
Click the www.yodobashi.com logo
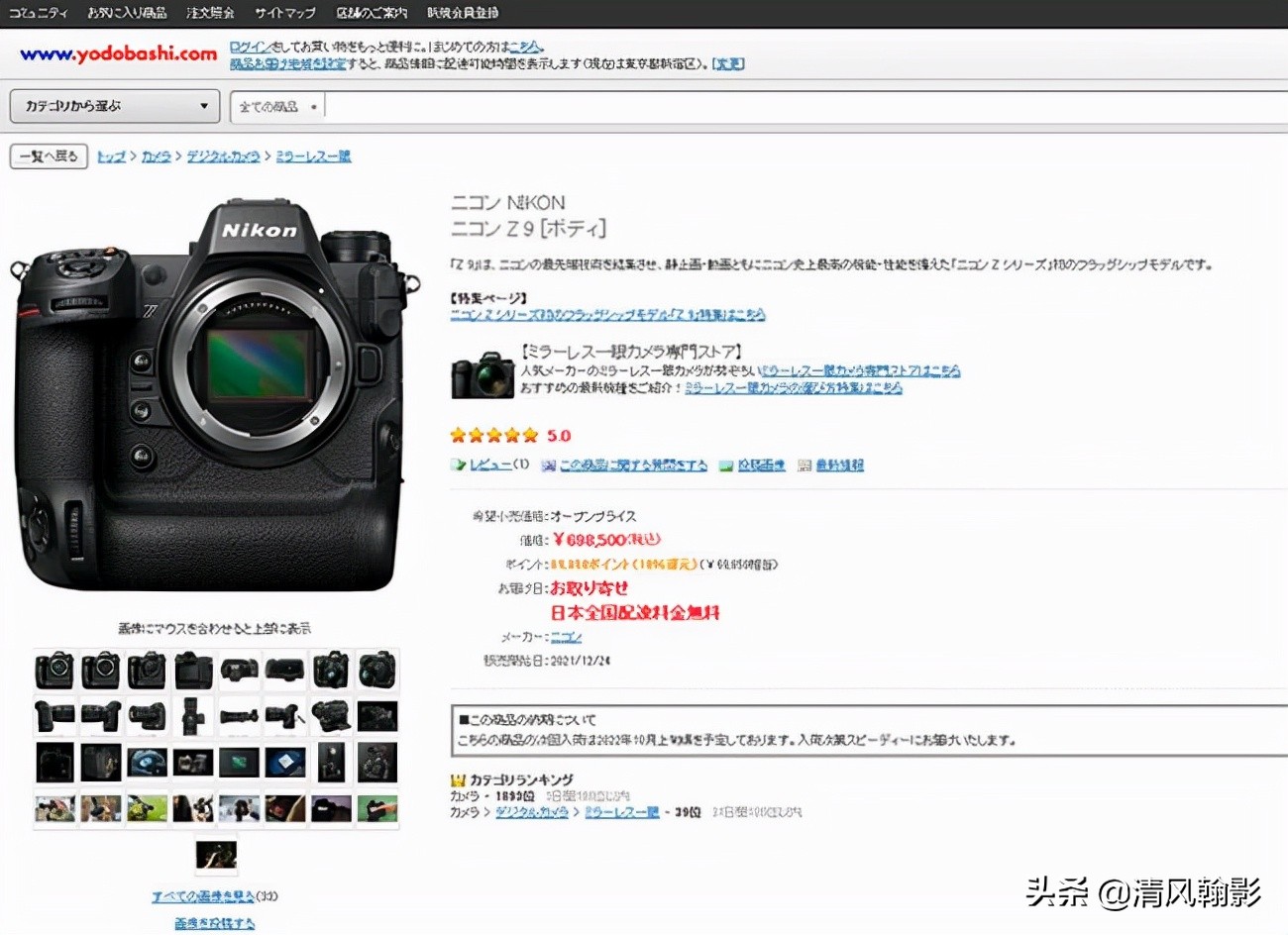tap(118, 54)
